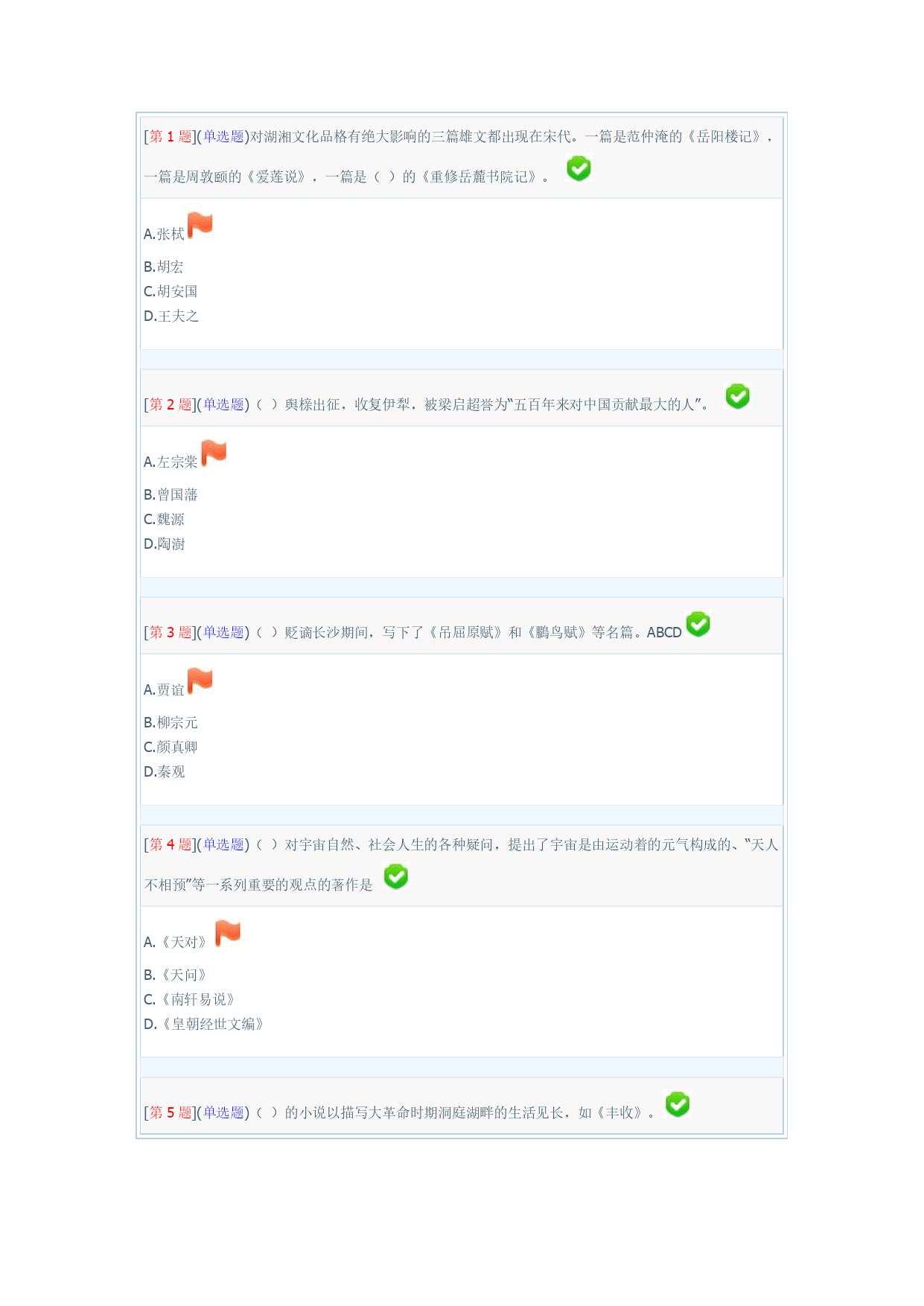Open the 第 2 题 question label
Image resolution: width=924 pixels, height=1306 pixels.
click(171, 404)
